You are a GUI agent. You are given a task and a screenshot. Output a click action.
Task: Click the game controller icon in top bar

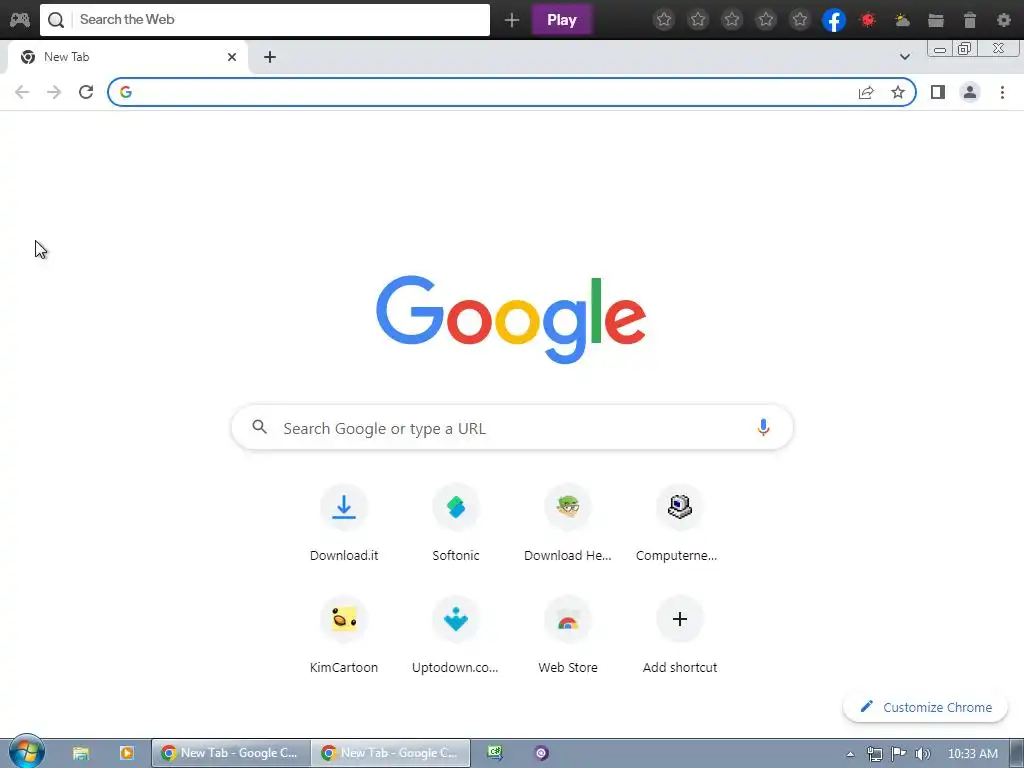pyautogui.click(x=20, y=20)
